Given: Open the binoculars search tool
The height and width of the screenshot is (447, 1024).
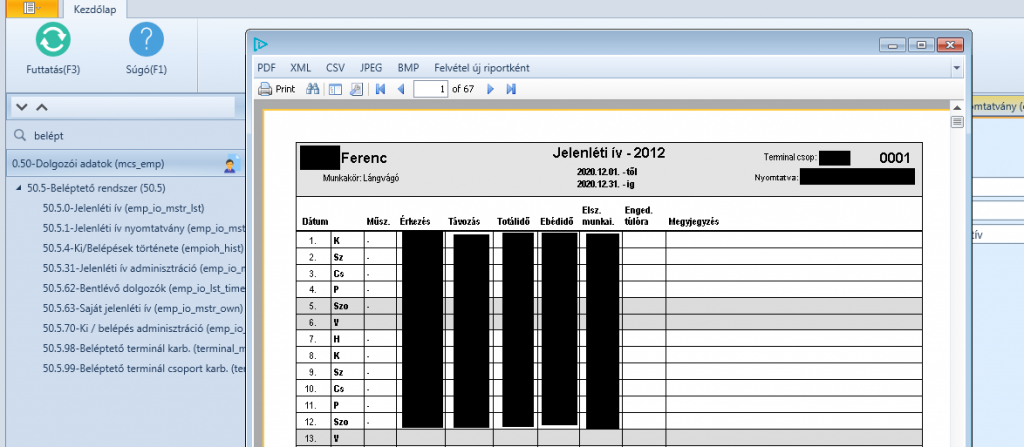Looking at the screenshot, I should tap(312, 89).
